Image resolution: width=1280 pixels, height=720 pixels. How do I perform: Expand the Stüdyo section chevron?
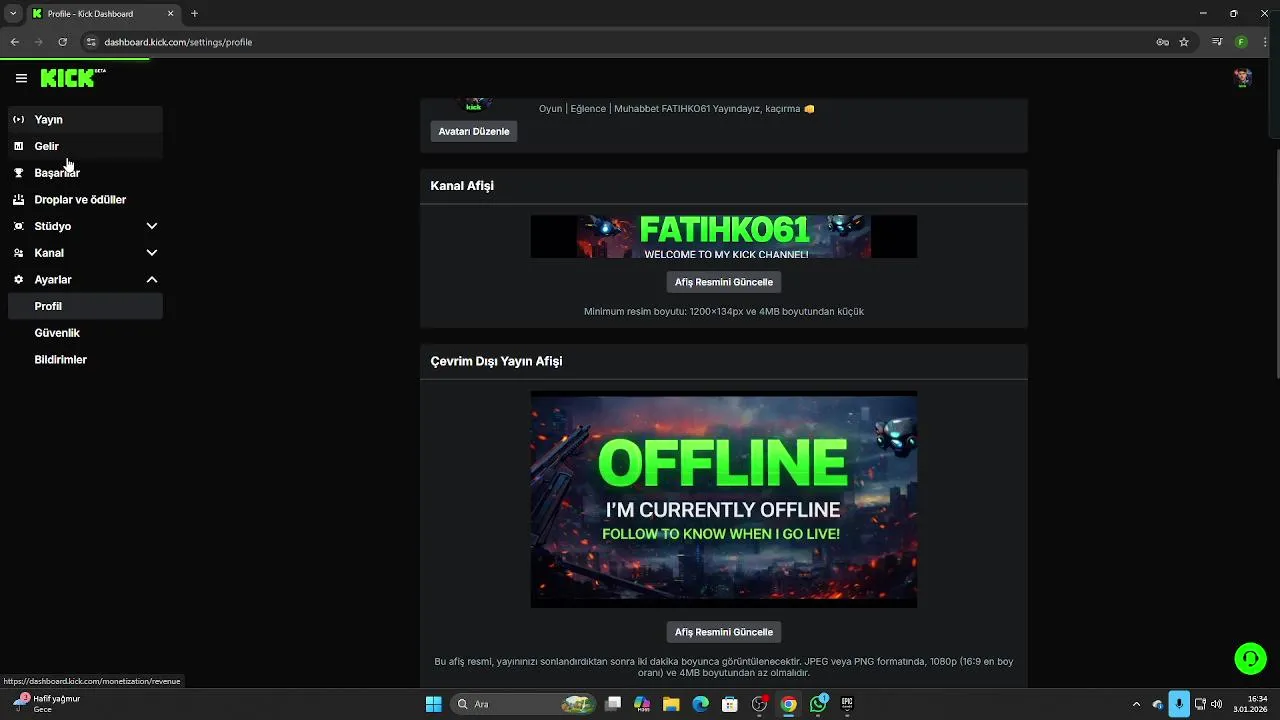(152, 226)
